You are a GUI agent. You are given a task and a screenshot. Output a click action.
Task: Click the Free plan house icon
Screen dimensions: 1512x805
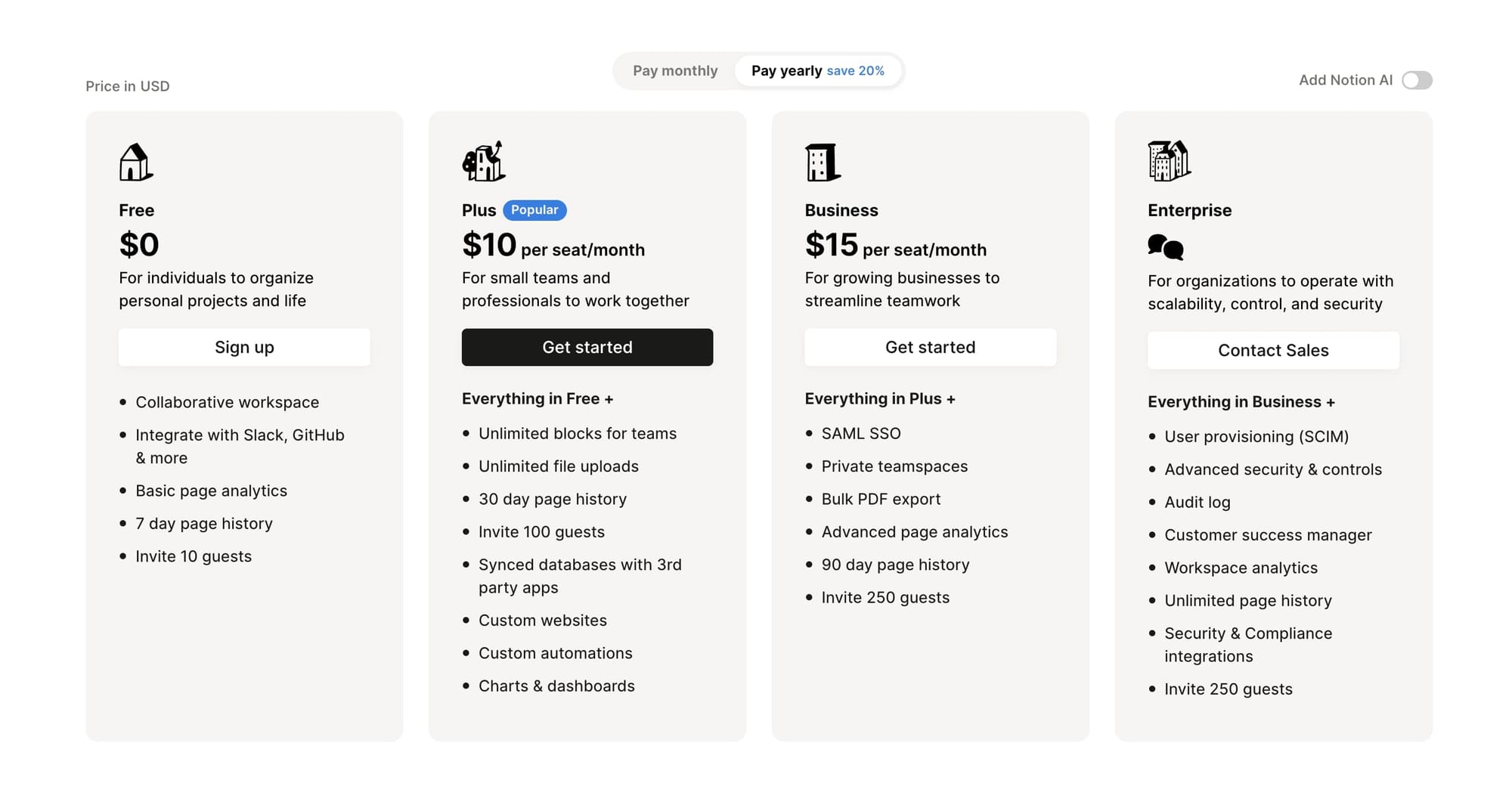tap(136, 162)
